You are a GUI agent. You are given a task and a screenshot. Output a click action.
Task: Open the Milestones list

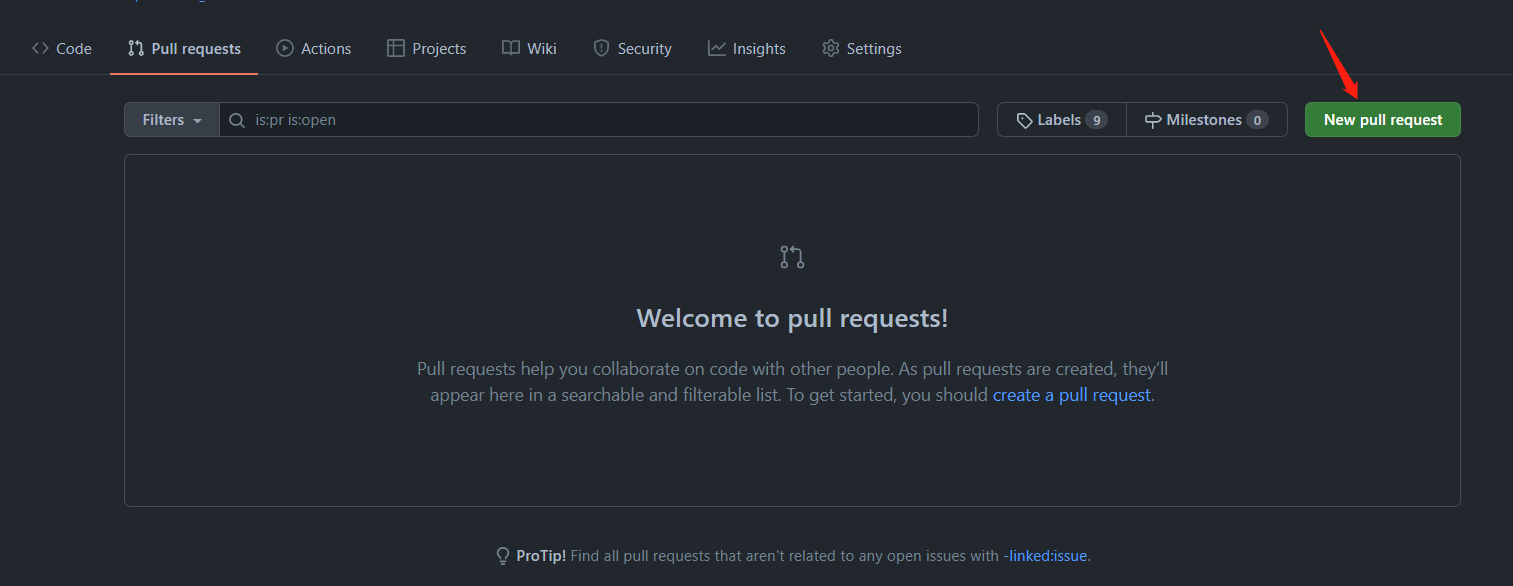tap(1207, 120)
